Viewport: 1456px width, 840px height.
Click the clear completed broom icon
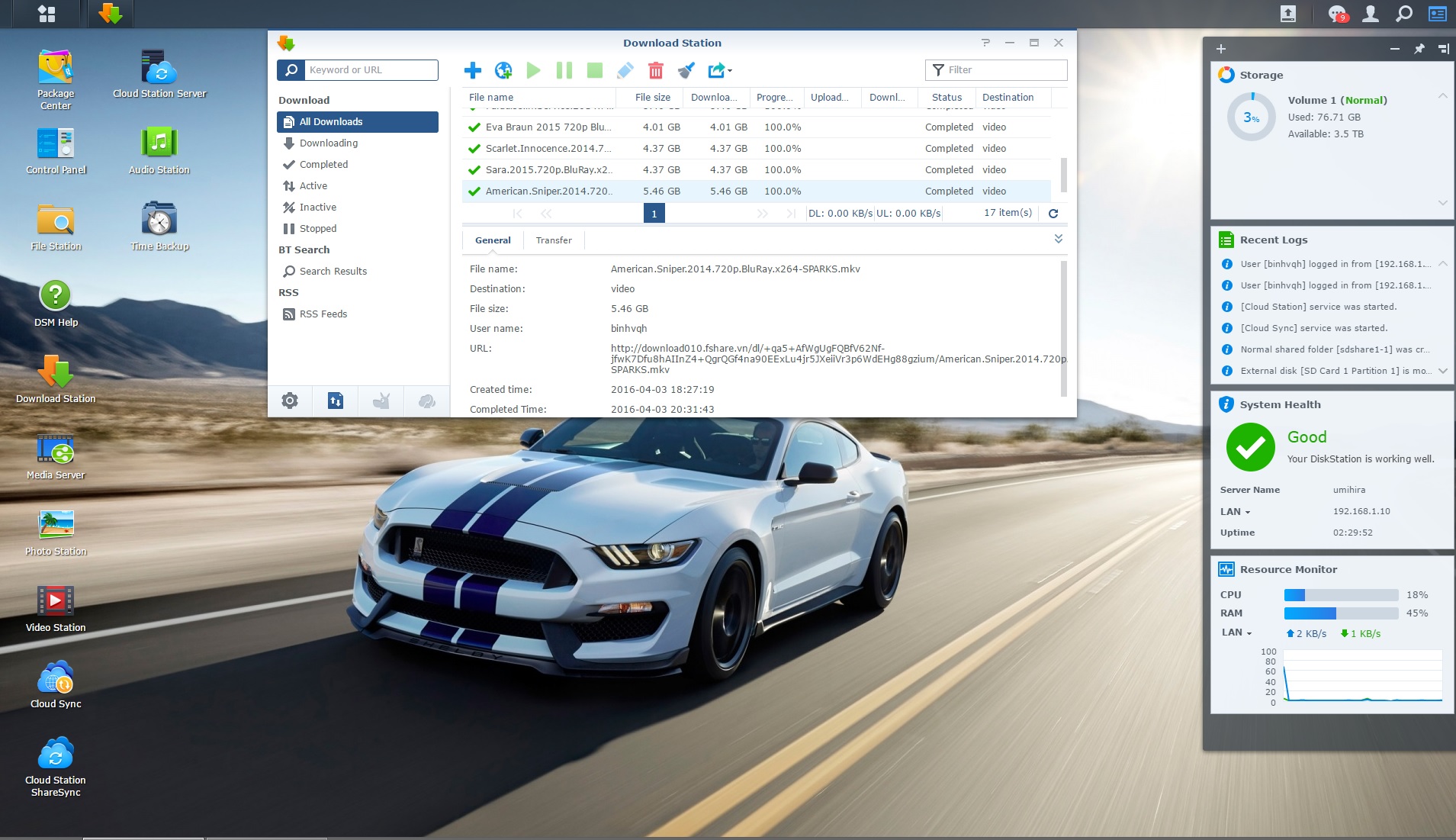686,70
